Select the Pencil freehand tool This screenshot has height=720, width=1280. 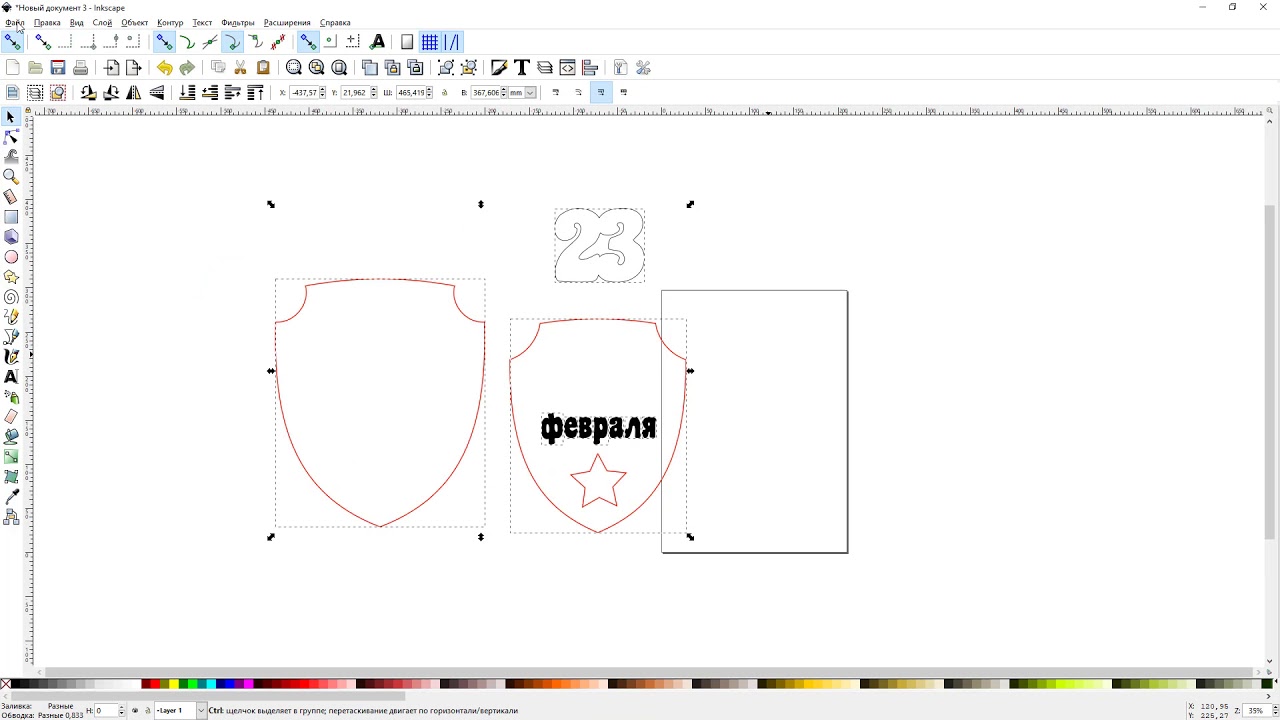click(11, 317)
